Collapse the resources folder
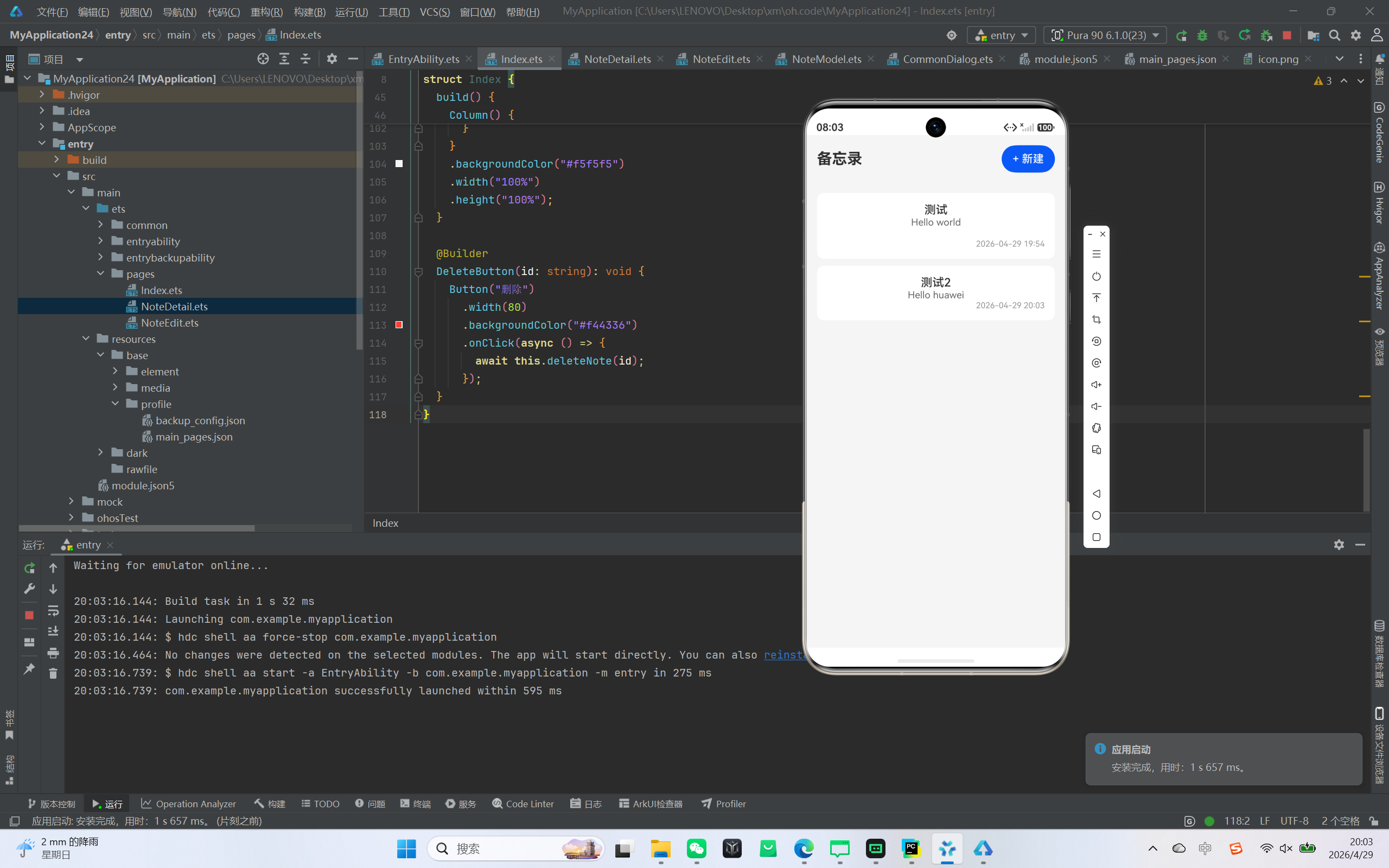The height and width of the screenshot is (868, 1389). coord(86,339)
